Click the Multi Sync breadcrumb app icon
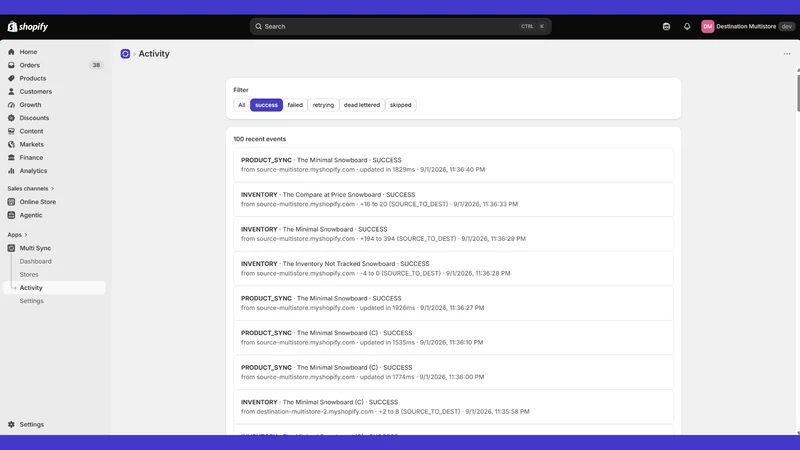This screenshot has width=800, height=450. tap(125, 54)
